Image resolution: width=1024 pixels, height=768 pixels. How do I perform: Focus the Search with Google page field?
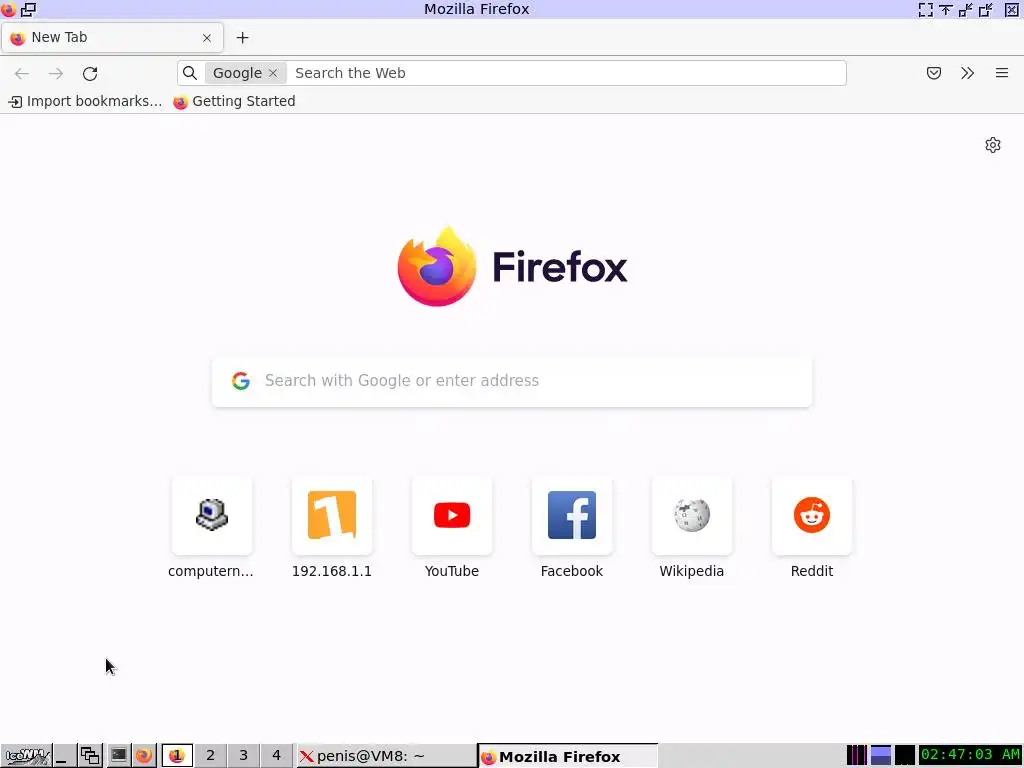pos(512,381)
